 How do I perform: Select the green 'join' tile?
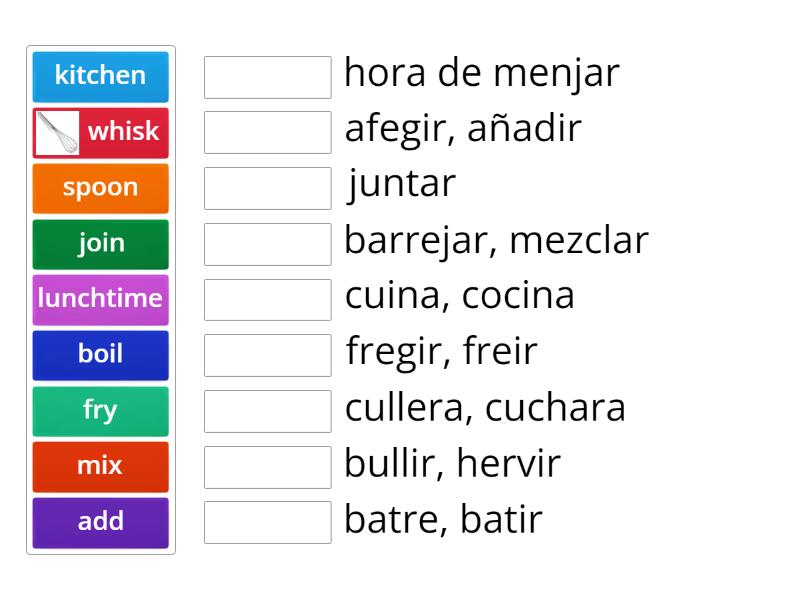[x=100, y=243]
